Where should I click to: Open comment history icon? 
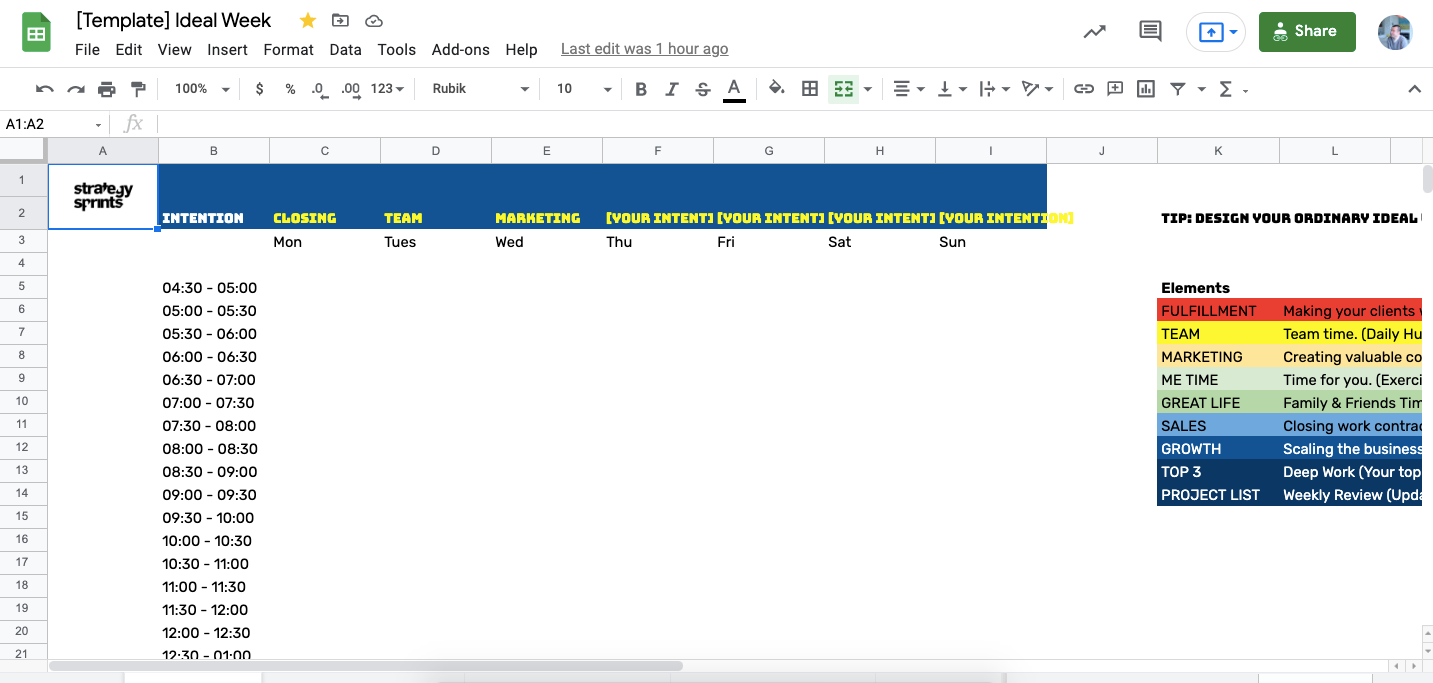point(1150,32)
